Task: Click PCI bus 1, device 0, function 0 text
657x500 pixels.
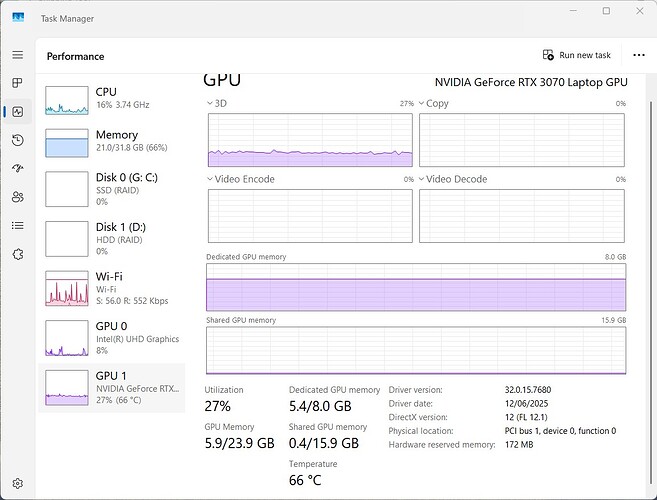Action: 560,431
